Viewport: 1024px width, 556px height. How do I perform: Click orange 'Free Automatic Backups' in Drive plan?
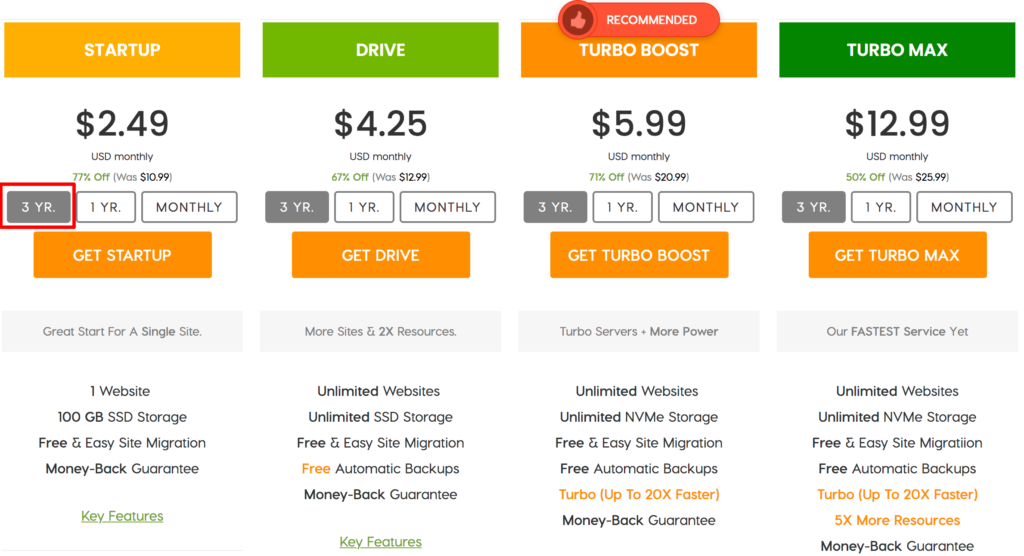381,468
